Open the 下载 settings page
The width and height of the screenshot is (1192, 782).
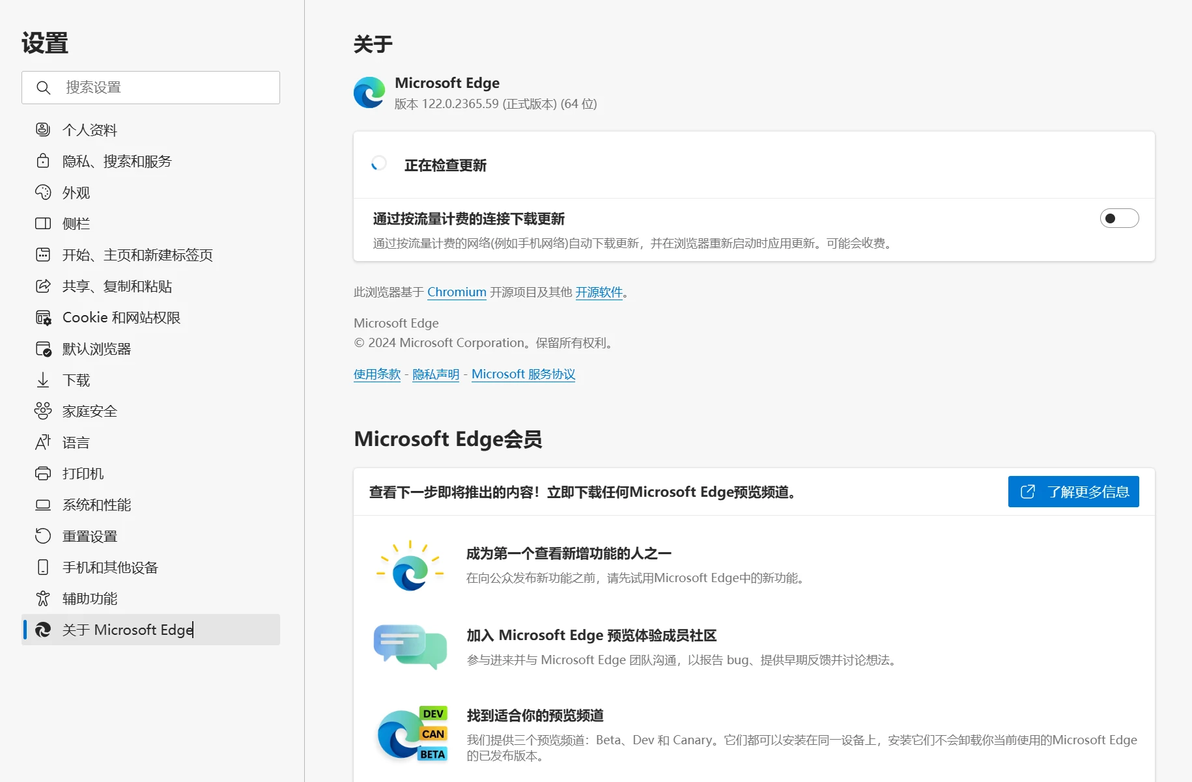coord(151,380)
